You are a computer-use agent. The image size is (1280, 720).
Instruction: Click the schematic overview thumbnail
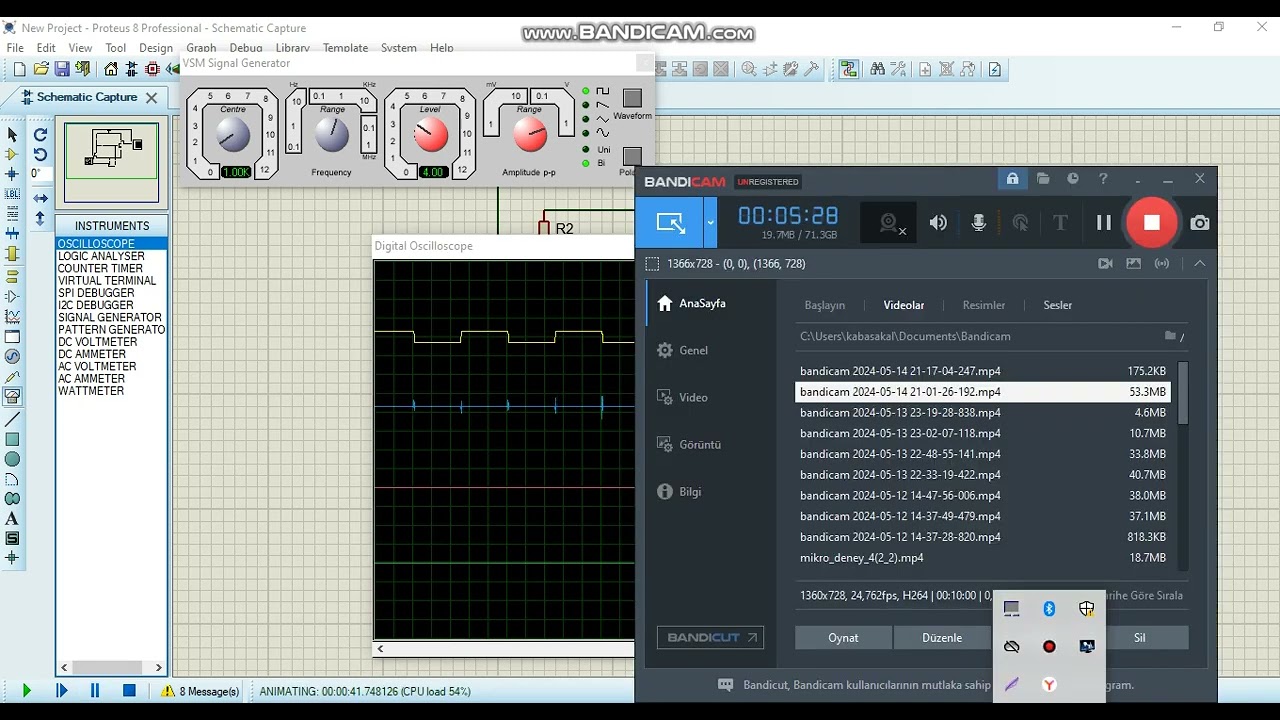coord(112,163)
